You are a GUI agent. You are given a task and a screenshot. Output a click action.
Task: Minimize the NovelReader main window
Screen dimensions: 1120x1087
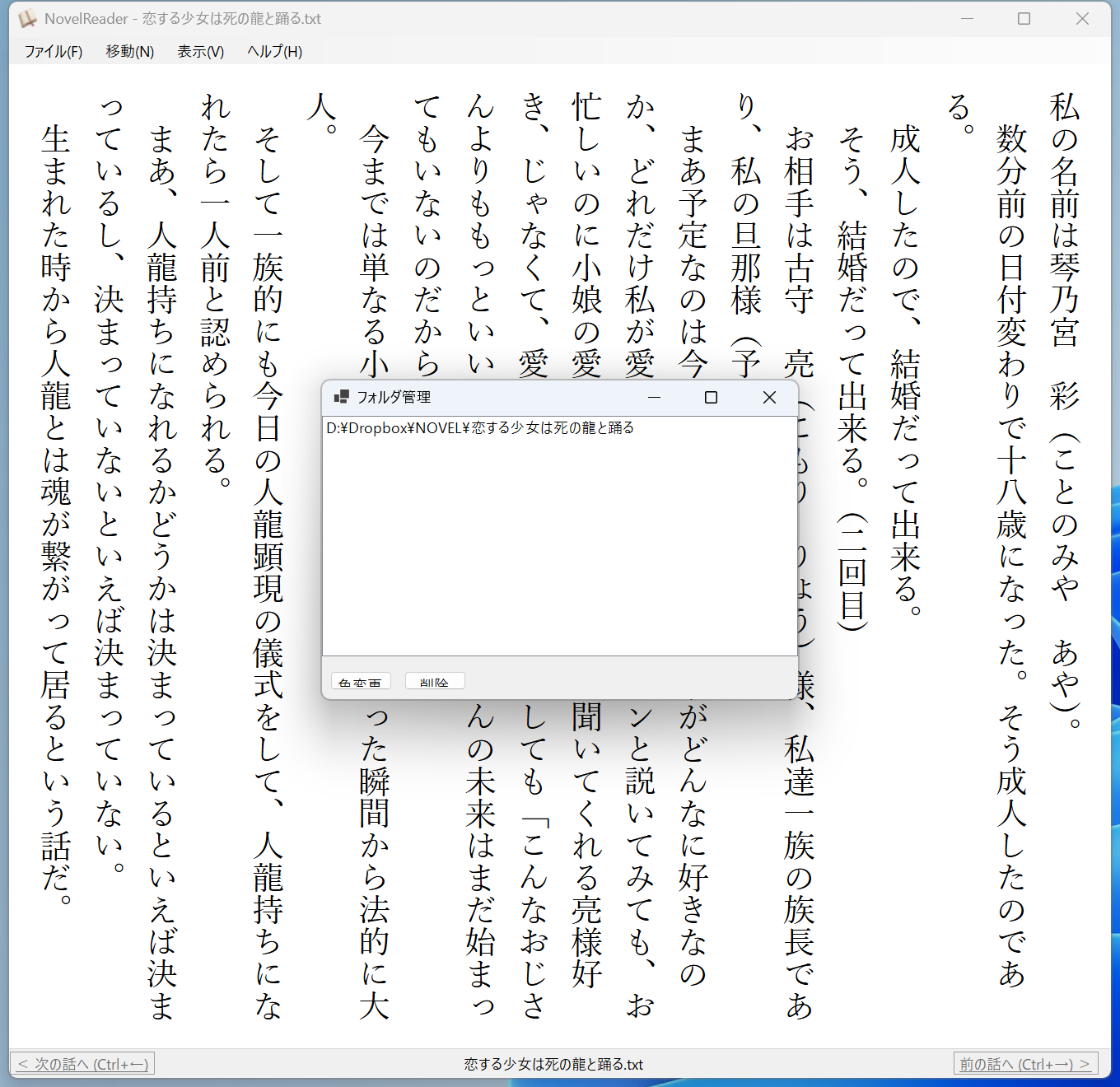(967, 18)
